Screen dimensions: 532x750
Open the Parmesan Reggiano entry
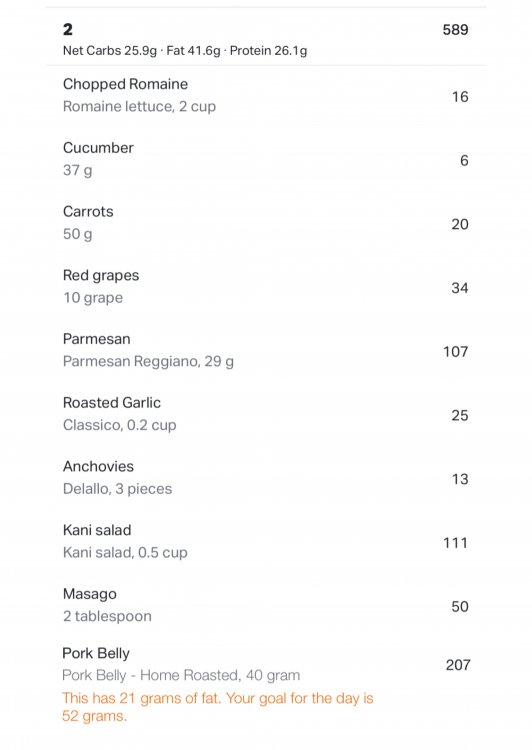coord(266,350)
